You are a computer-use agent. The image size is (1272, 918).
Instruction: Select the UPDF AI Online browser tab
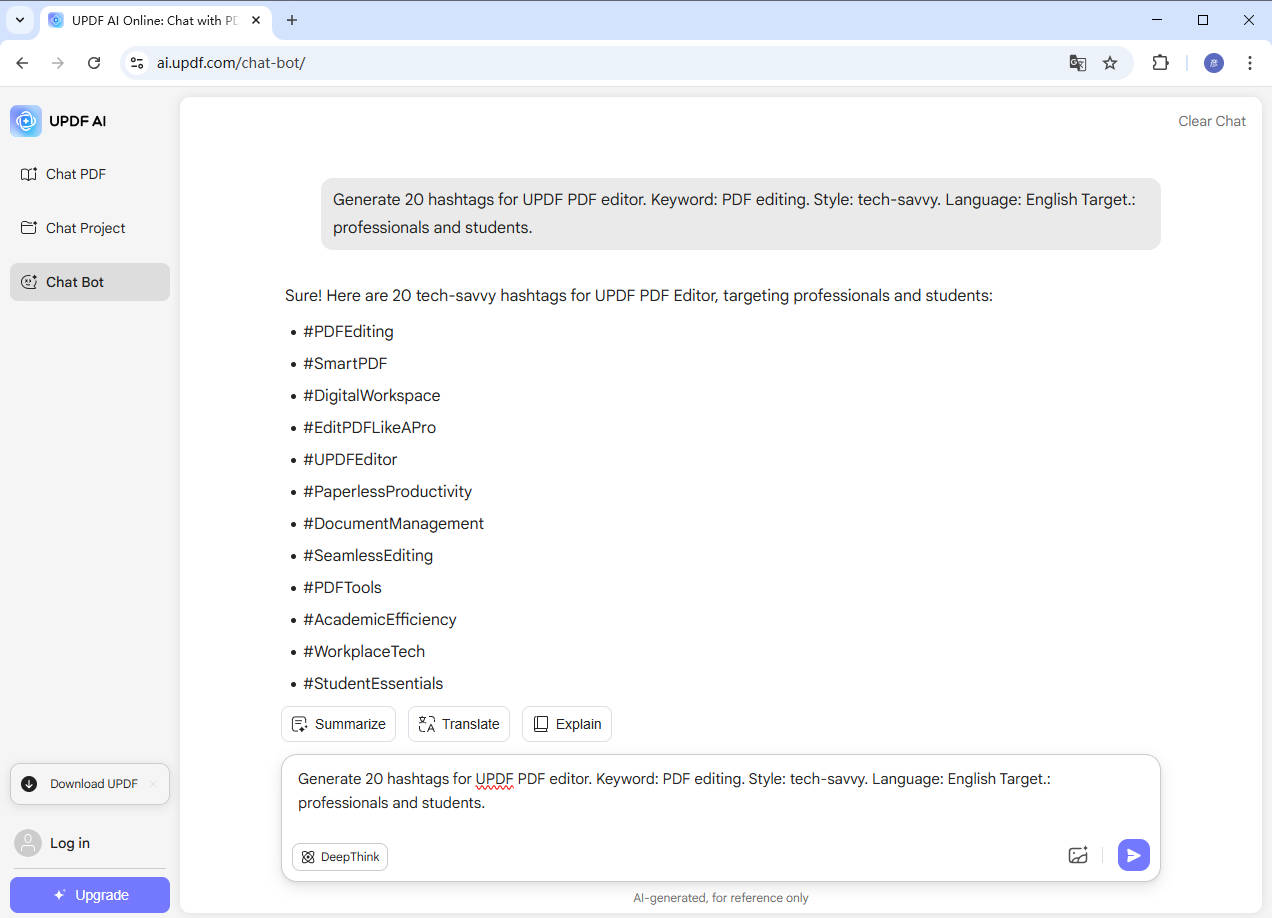pos(155,20)
